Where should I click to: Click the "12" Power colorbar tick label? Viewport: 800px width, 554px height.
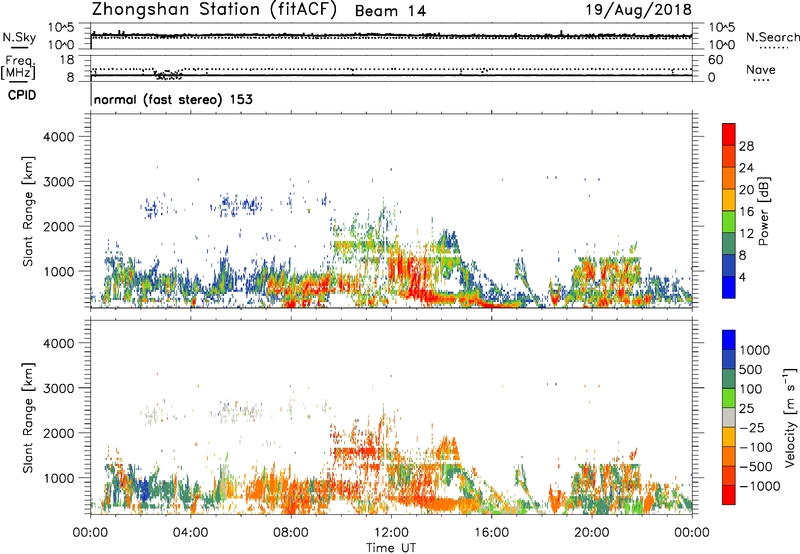click(x=746, y=234)
